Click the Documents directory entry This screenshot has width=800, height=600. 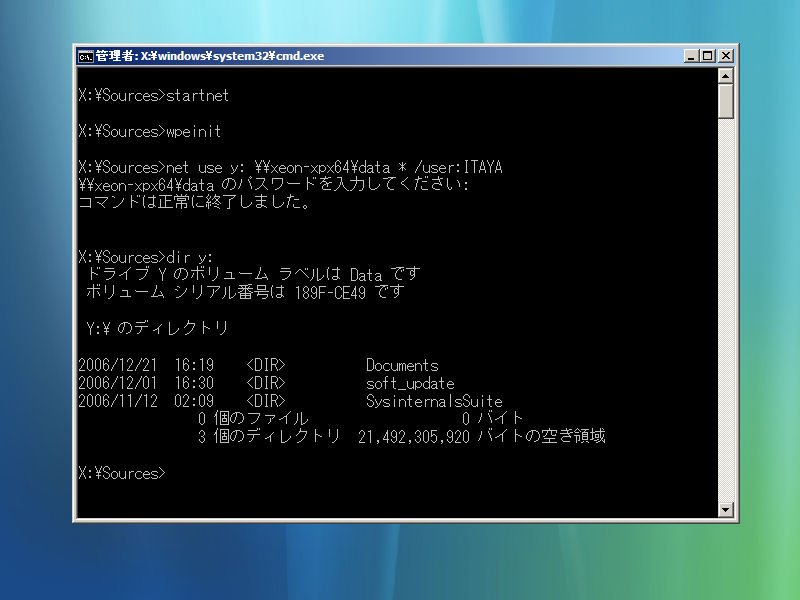point(402,365)
